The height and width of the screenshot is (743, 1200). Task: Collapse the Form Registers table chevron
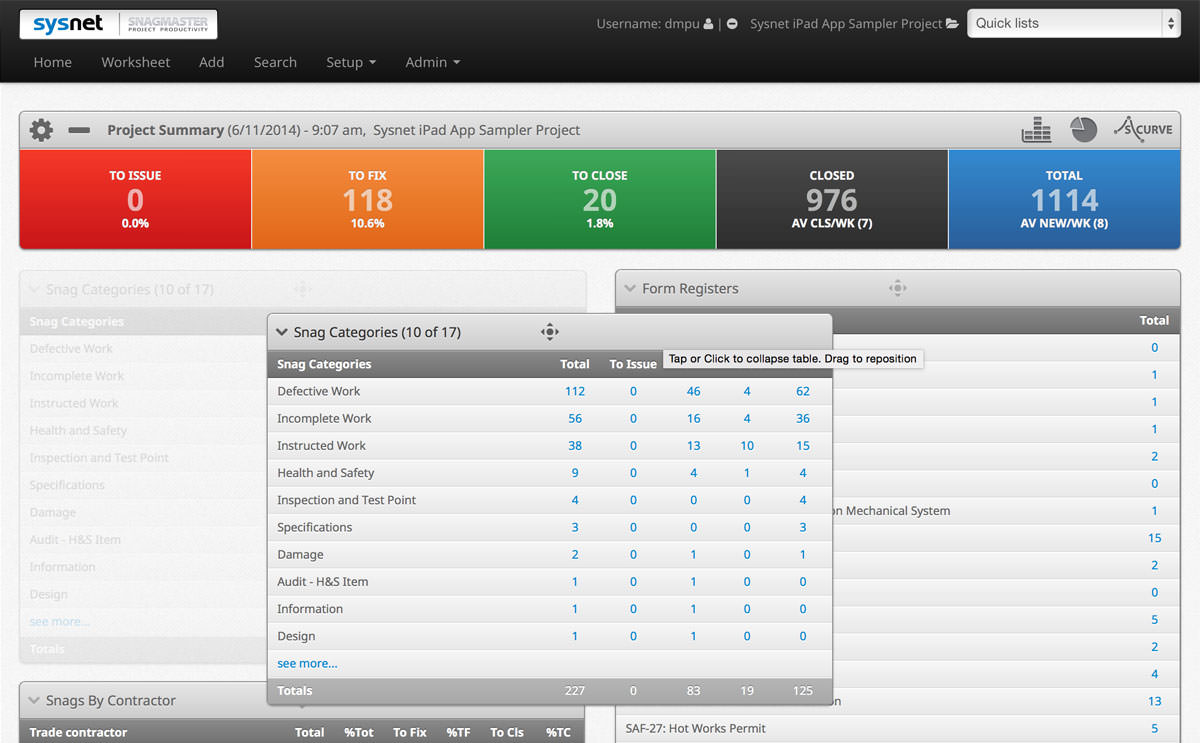630,288
